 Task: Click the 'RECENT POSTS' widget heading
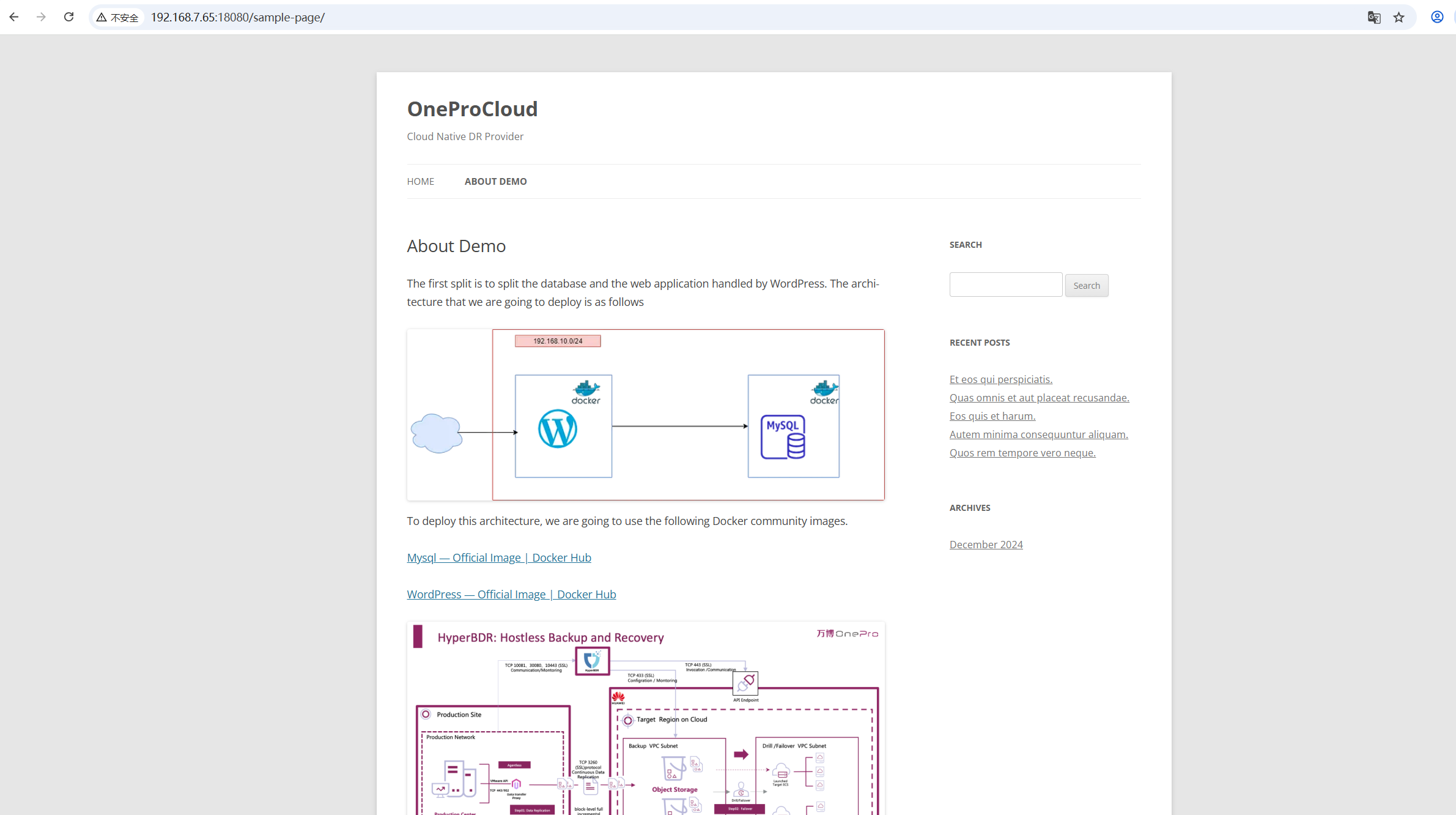click(x=980, y=343)
